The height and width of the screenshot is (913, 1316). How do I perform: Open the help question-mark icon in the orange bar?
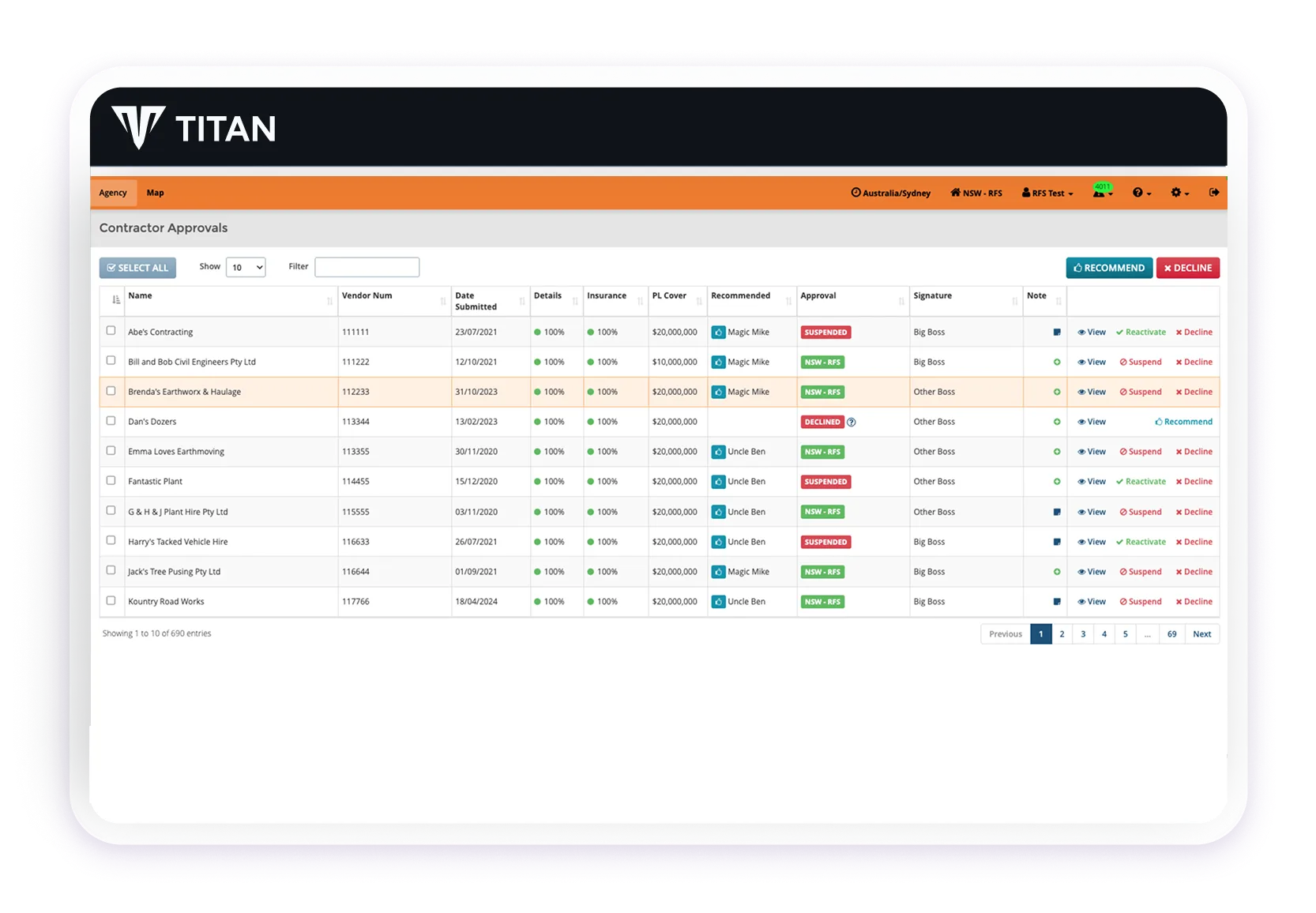[1138, 193]
